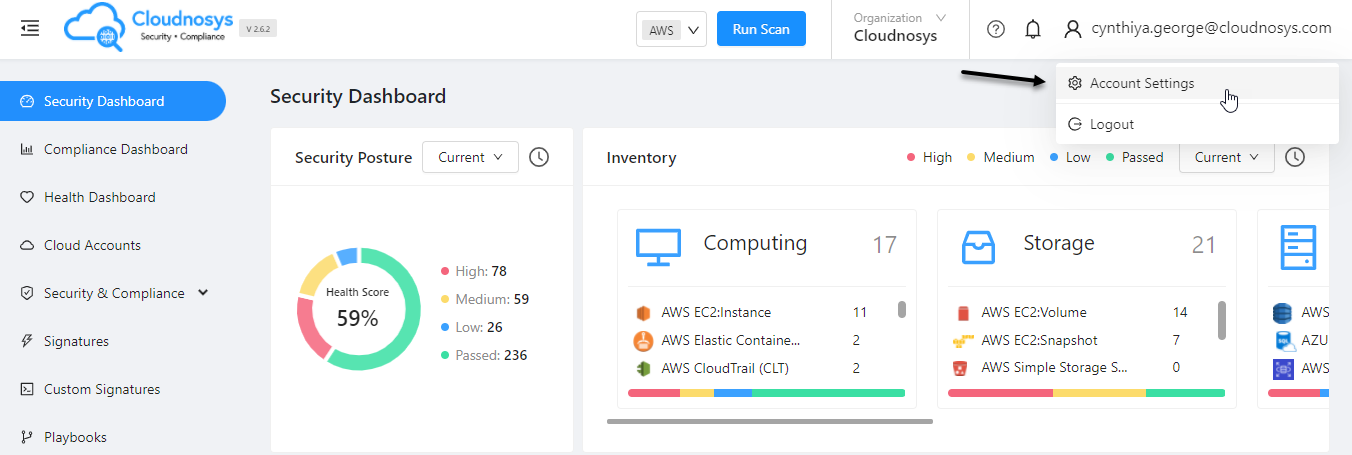Open the notifications bell

(1033, 29)
